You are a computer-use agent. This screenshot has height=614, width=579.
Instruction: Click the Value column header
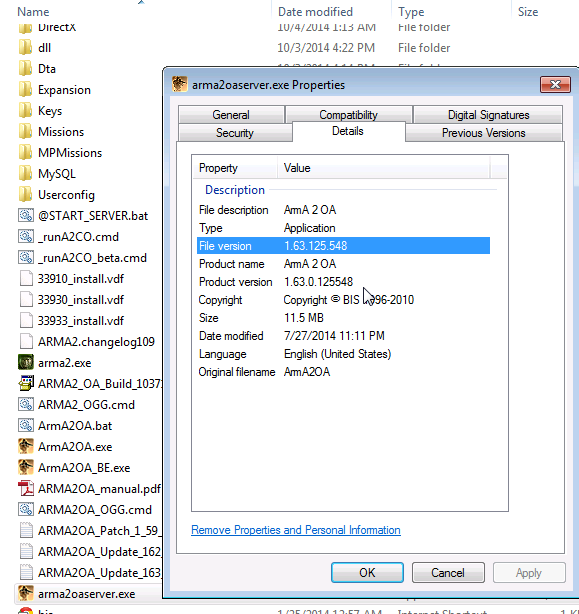coord(384,168)
